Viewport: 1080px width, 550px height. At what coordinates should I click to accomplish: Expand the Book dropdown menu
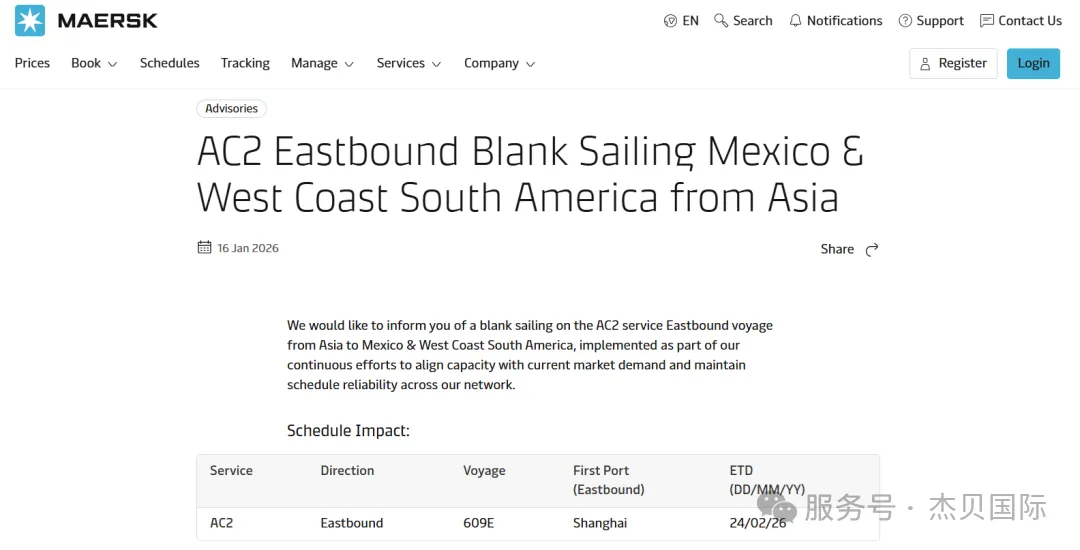pos(94,63)
